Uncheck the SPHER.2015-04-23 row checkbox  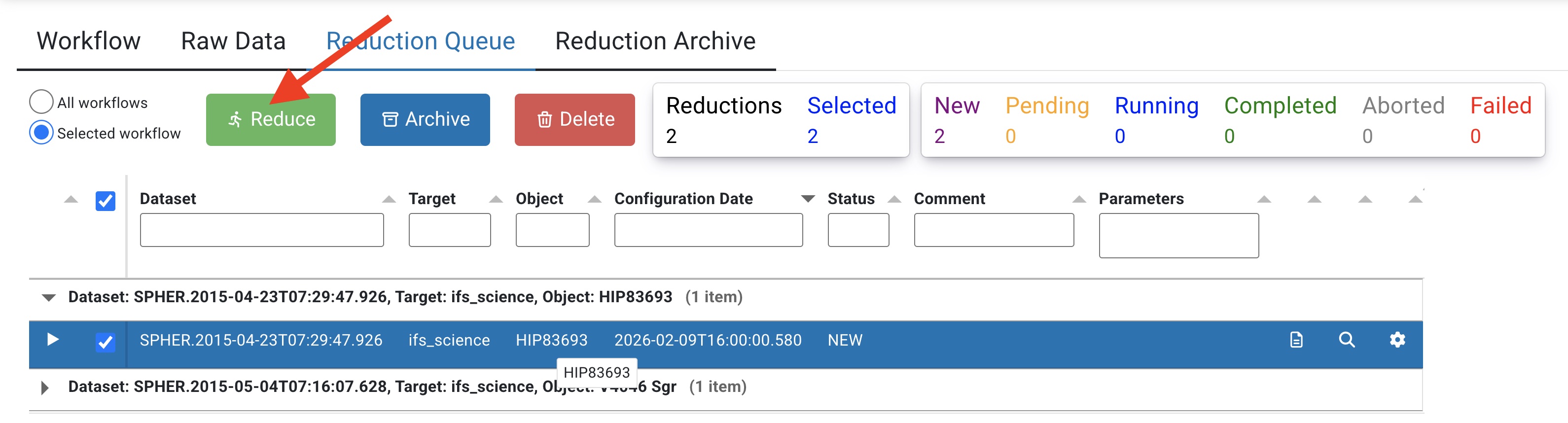coord(106,342)
